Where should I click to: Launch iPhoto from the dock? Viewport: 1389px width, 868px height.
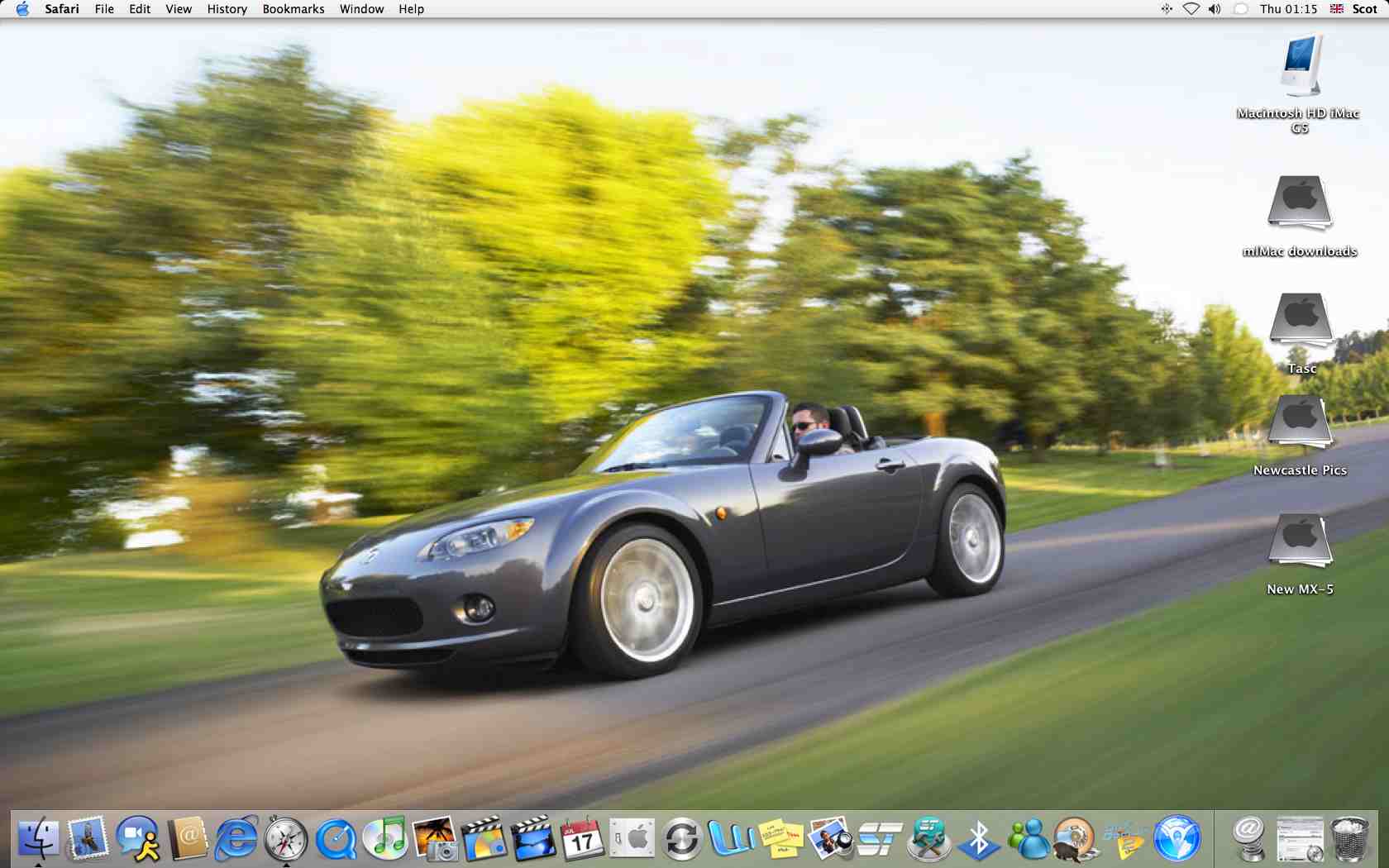pos(435,840)
